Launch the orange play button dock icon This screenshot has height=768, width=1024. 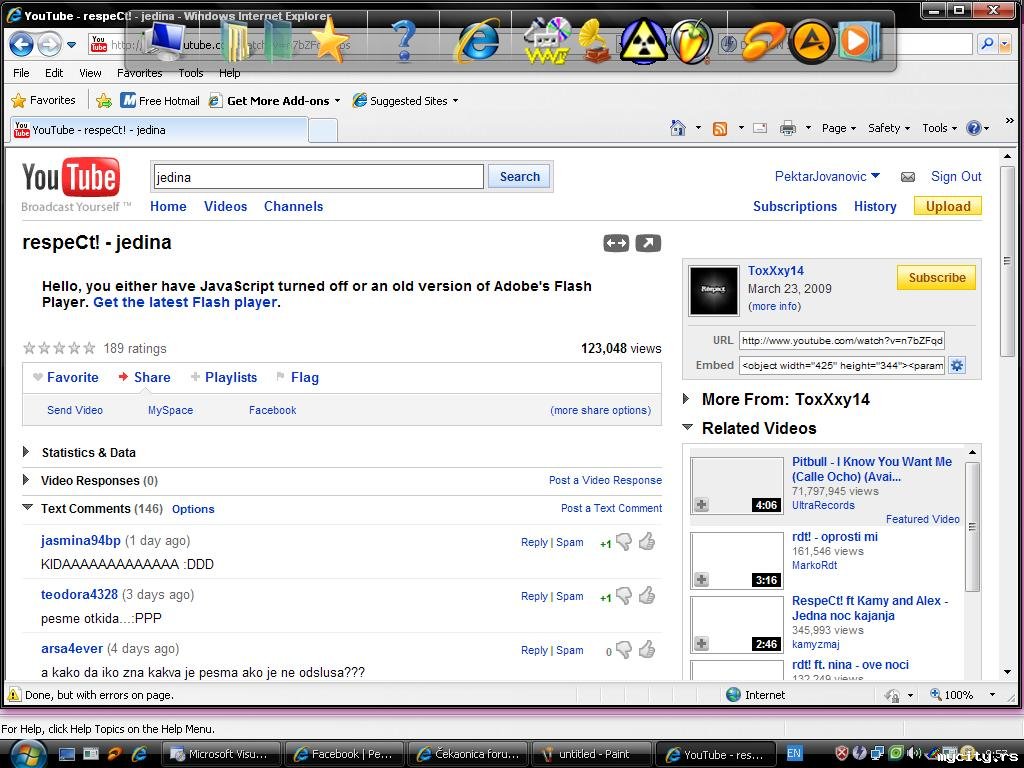coord(858,41)
